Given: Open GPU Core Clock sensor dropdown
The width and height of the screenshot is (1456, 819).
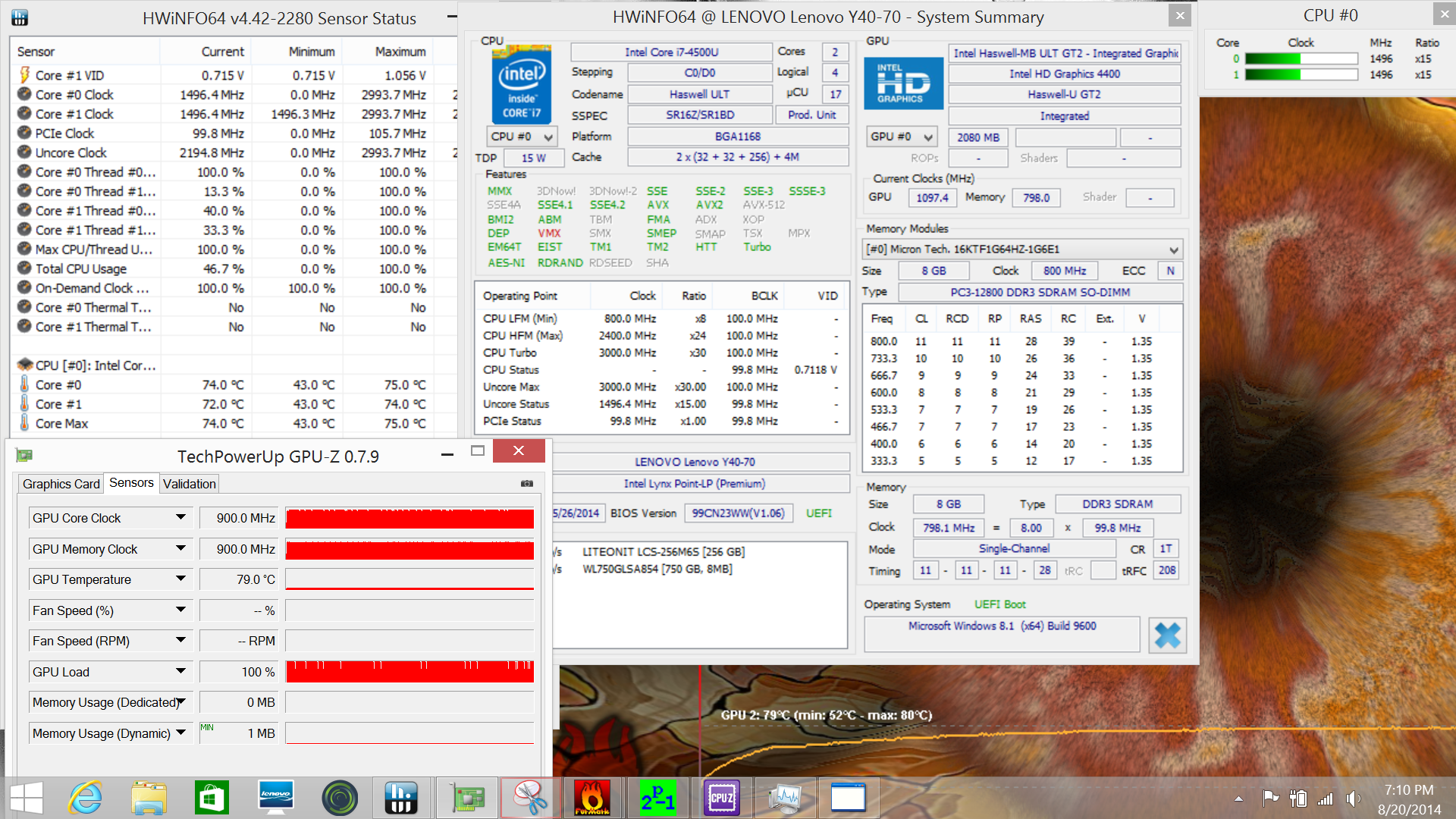Looking at the screenshot, I should pyautogui.click(x=180, y=518).
